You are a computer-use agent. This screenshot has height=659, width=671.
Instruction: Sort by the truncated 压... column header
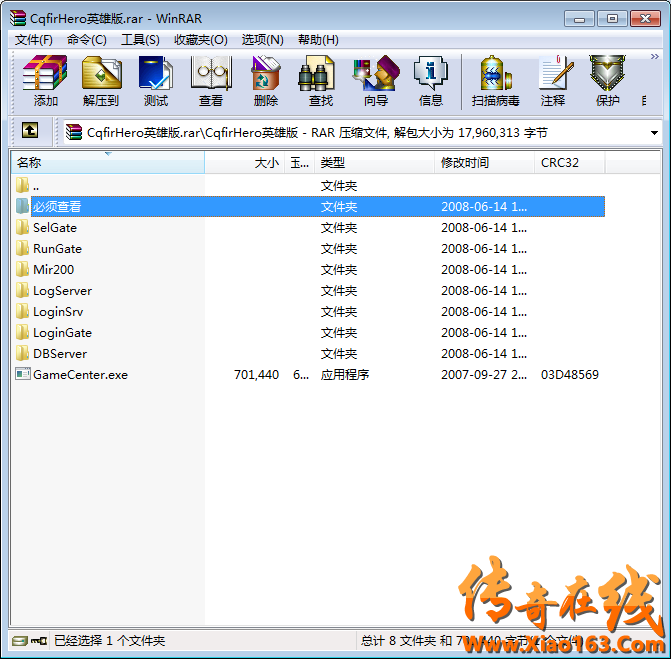click(x=300, y=163)
